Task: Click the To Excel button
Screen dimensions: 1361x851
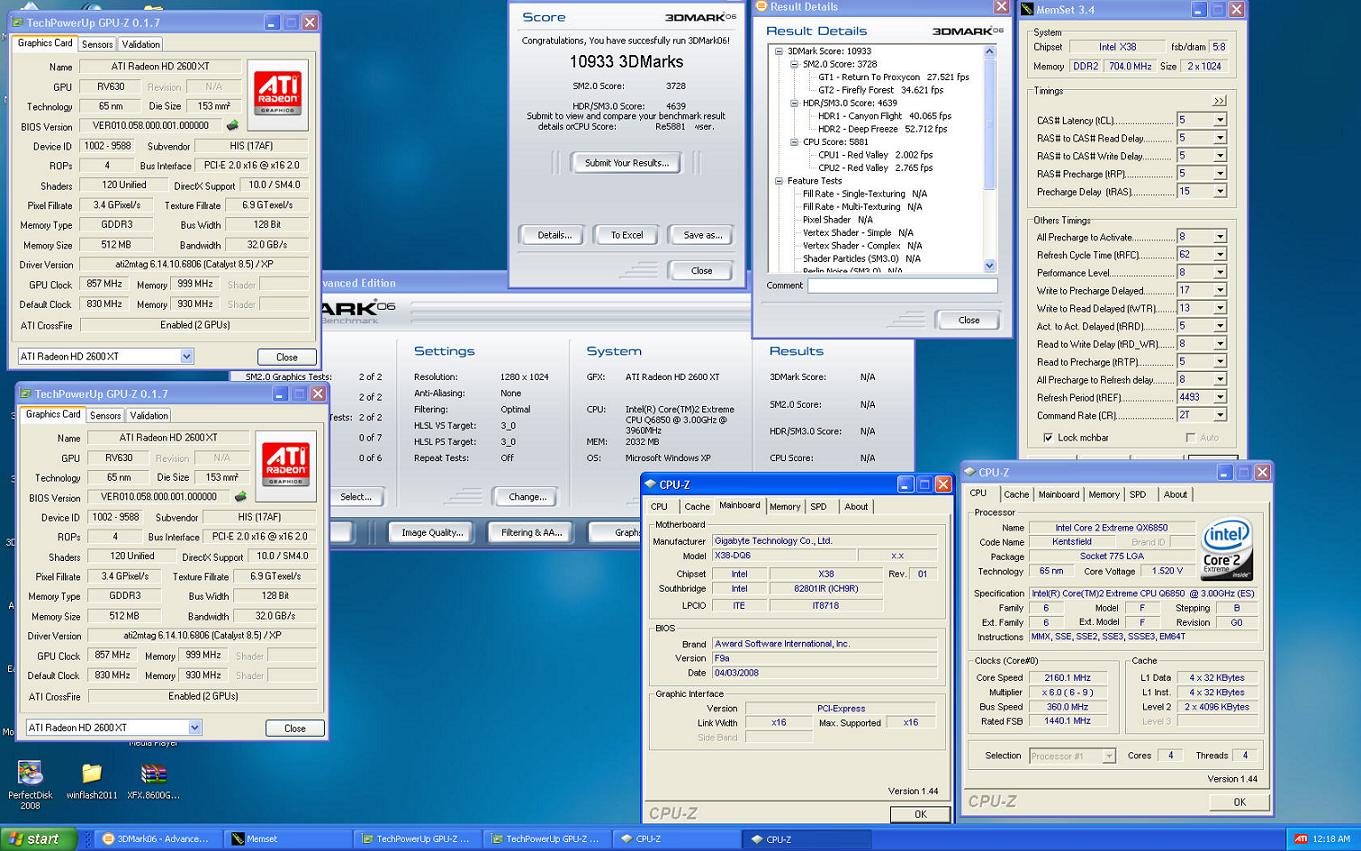Action: (x=627, y=235)
